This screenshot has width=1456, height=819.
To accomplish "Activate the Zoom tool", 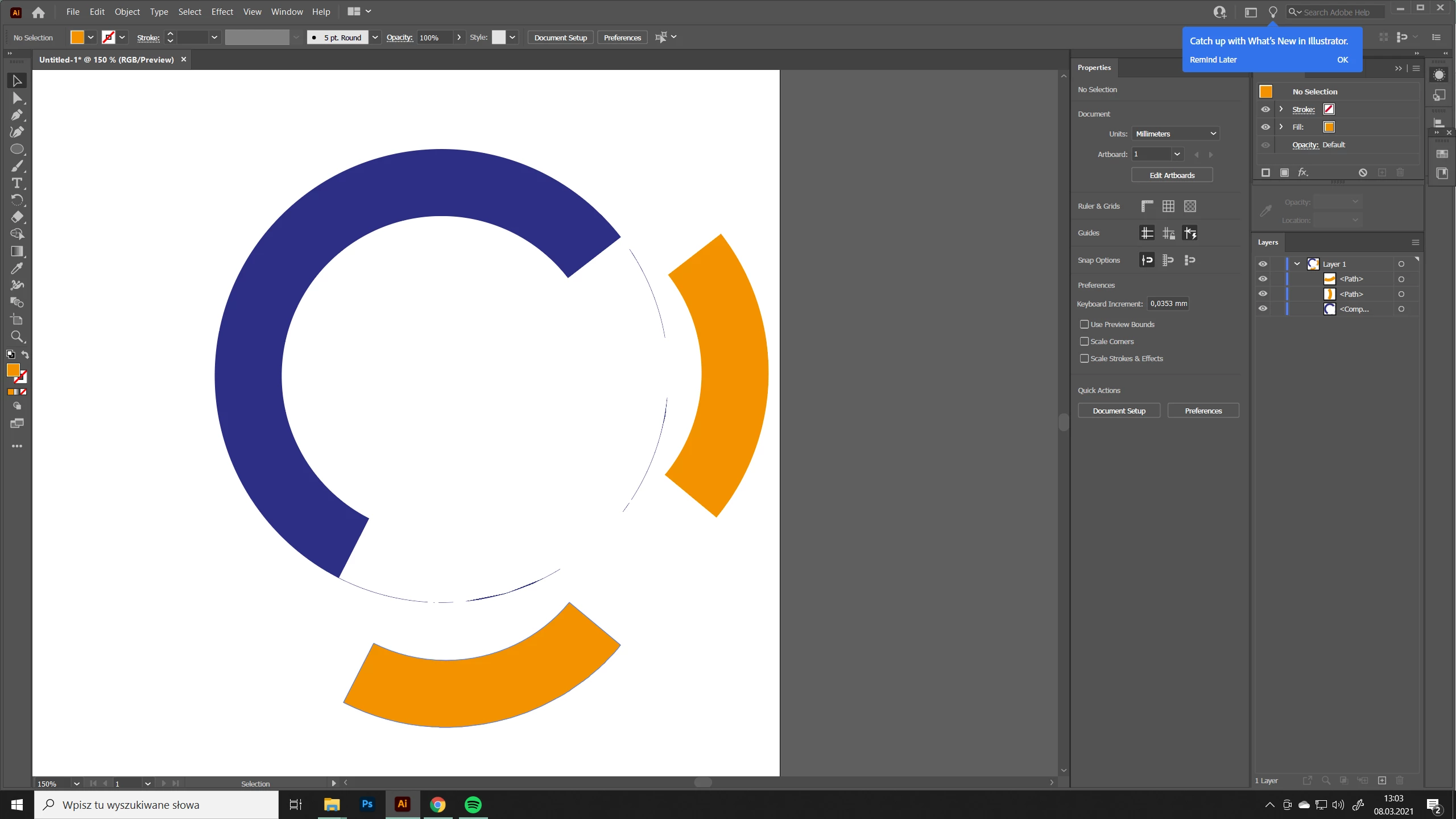I will pos(17,337).
